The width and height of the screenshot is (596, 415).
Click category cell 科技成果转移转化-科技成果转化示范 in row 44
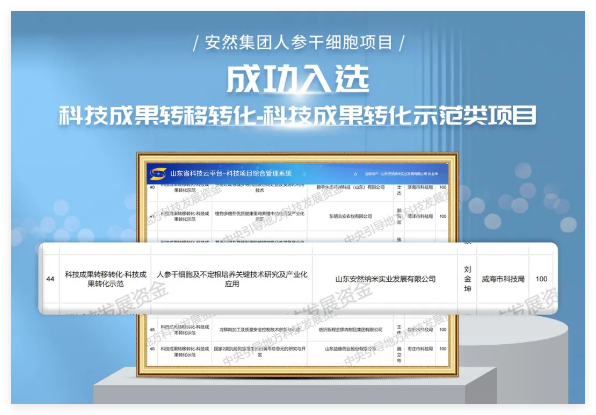point(105,279)
